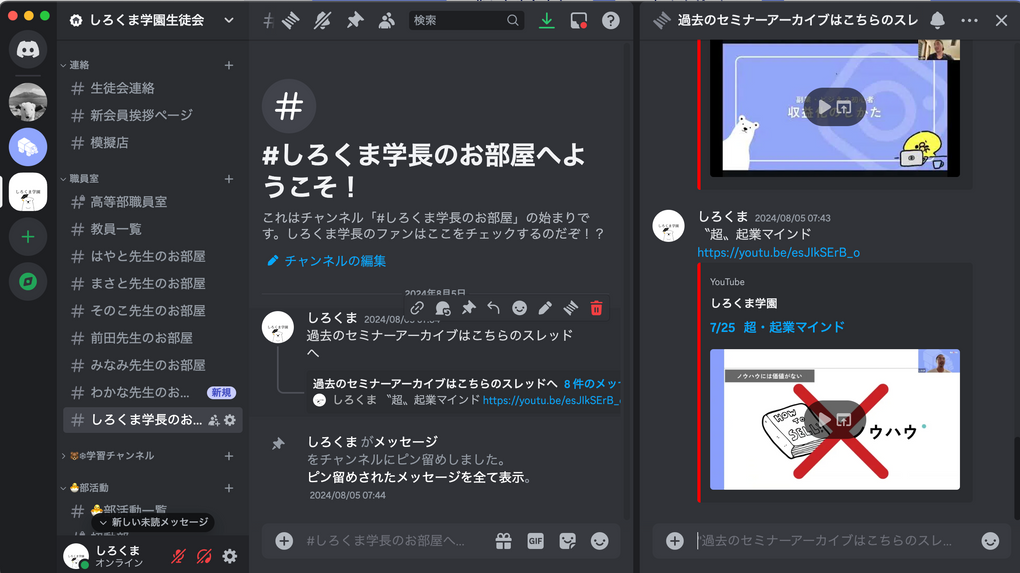1020x573 pixels.
Task: Select the はやと先生のお部屋 channel
Action: coord(147,256)
